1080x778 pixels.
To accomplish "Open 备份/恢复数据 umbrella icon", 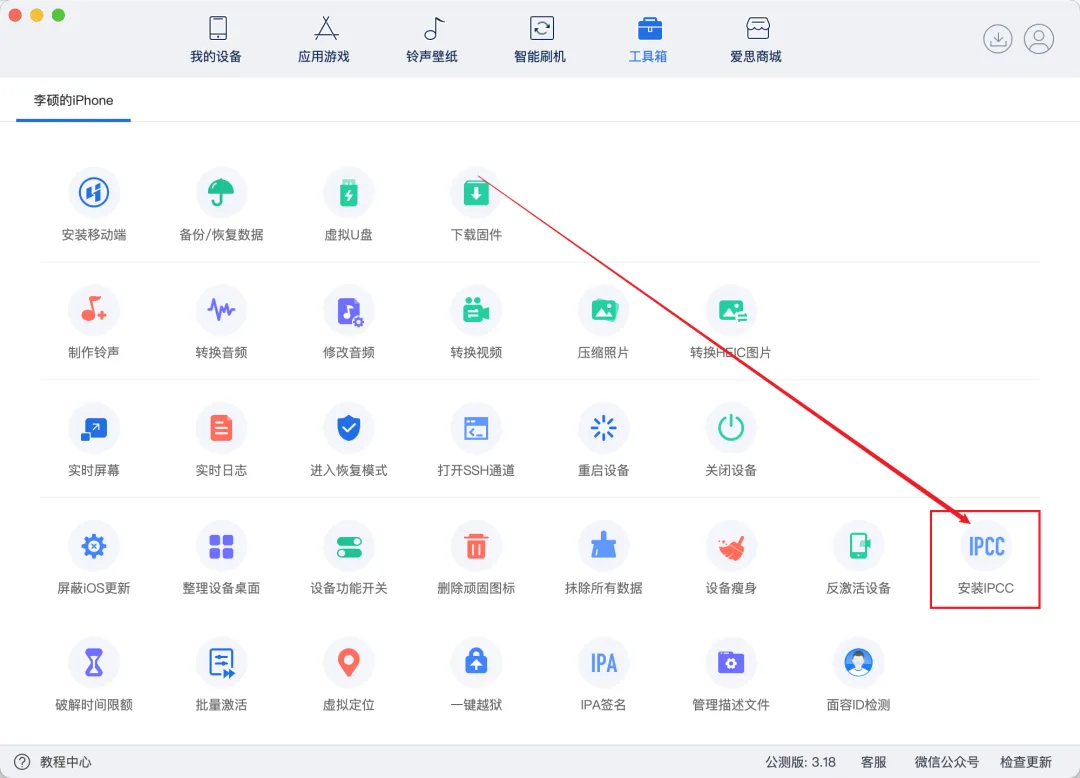I will 221,193.
